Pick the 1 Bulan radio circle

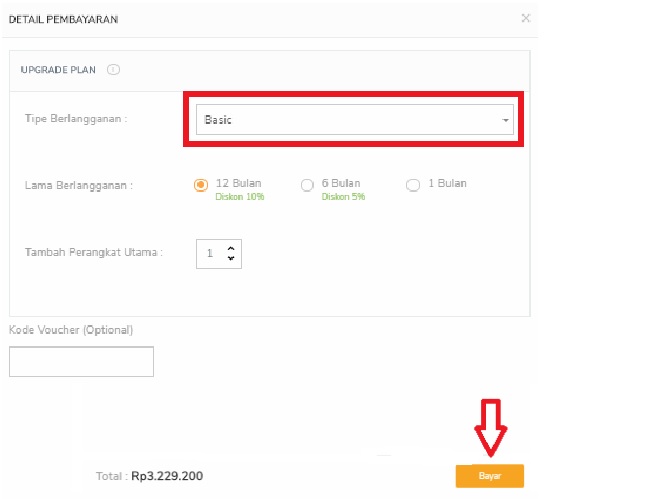[x=413, y=185]
